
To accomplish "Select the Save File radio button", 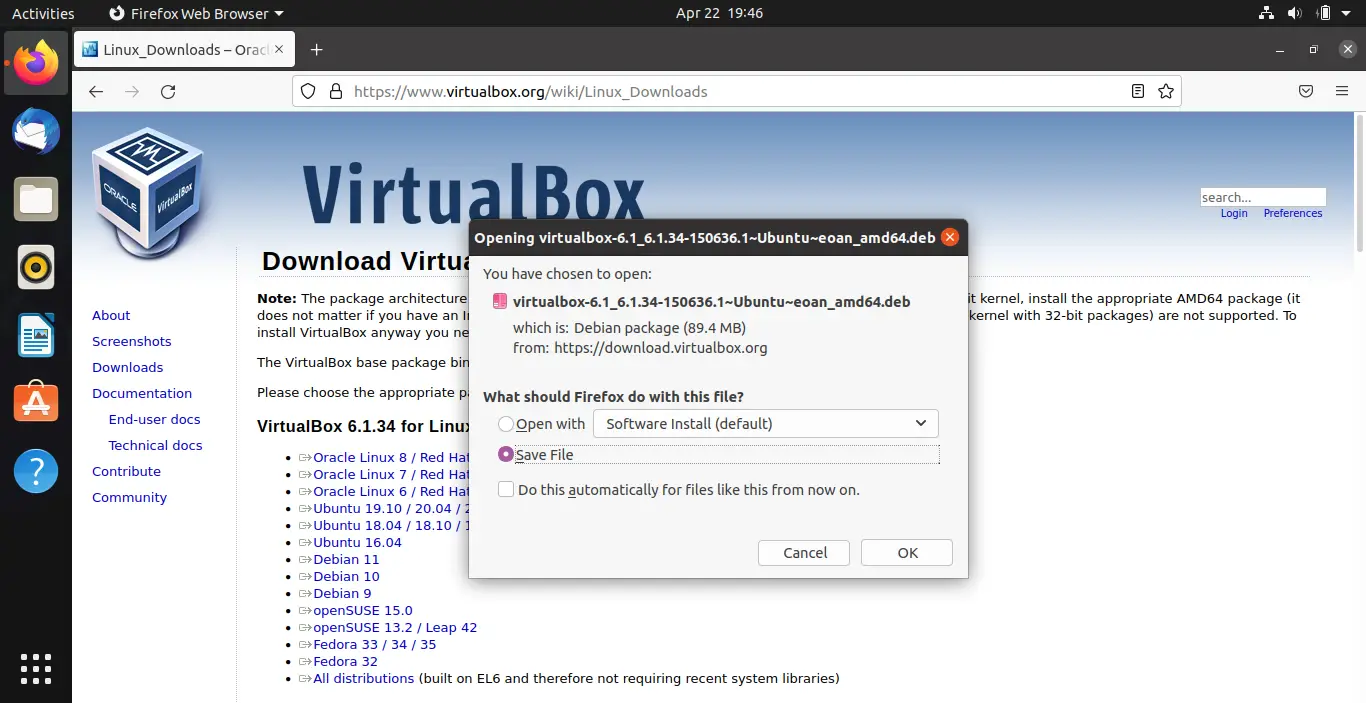I will [506, 454].
